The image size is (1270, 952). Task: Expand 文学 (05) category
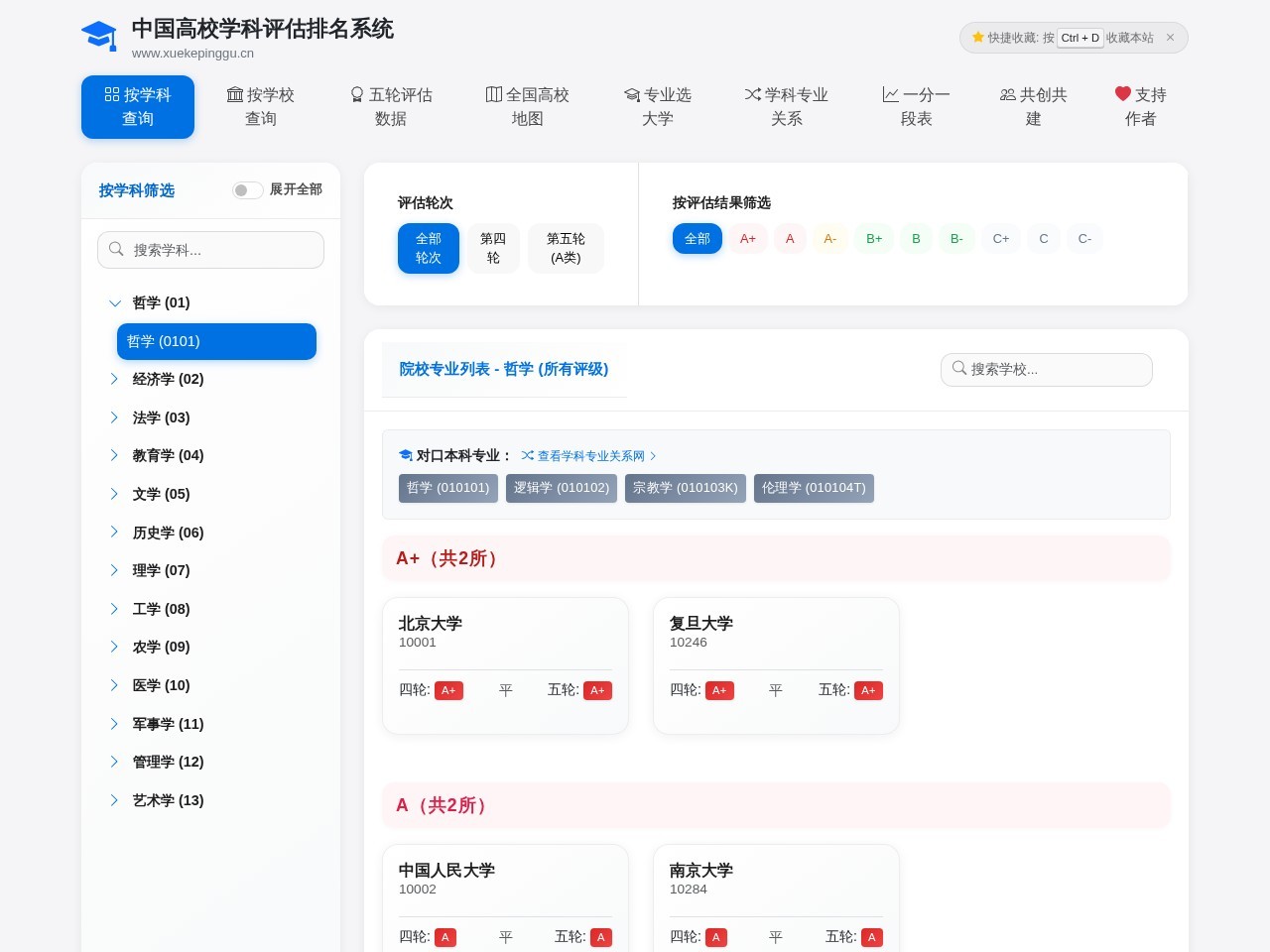[210, 494]
